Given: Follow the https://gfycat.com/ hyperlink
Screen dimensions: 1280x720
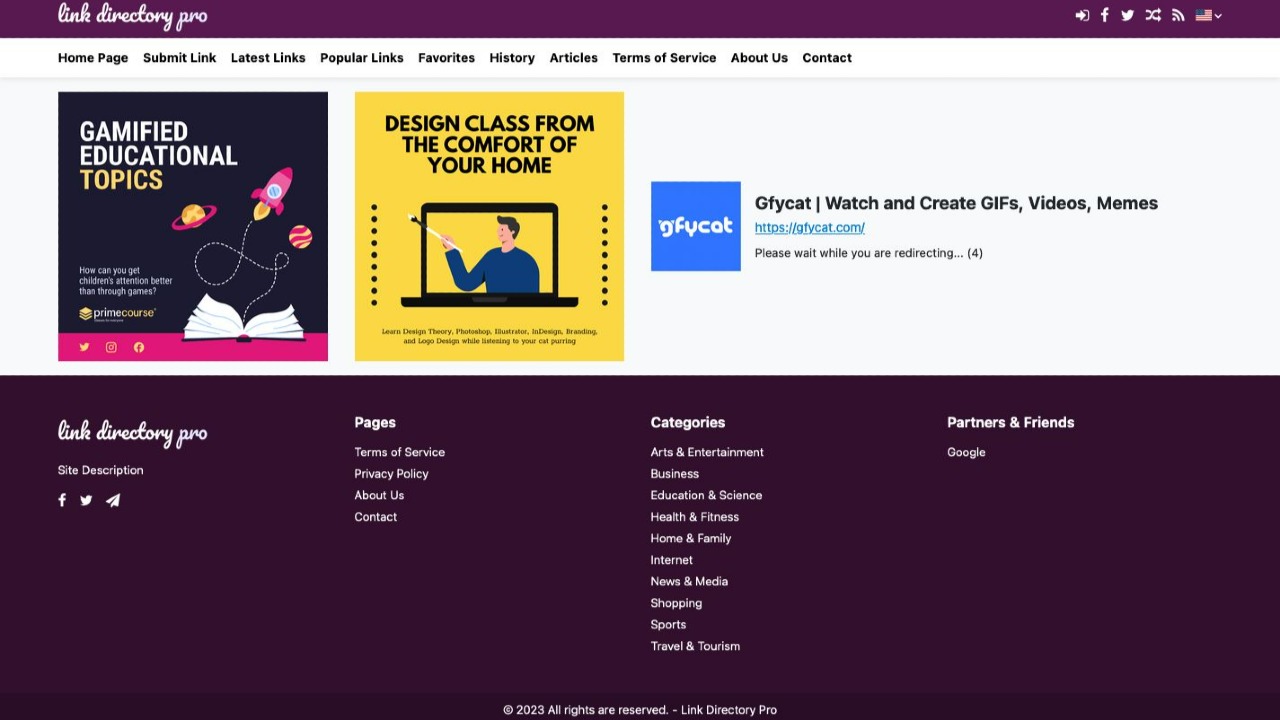Looking at the screenshot, I should click(x=809, y=227).
